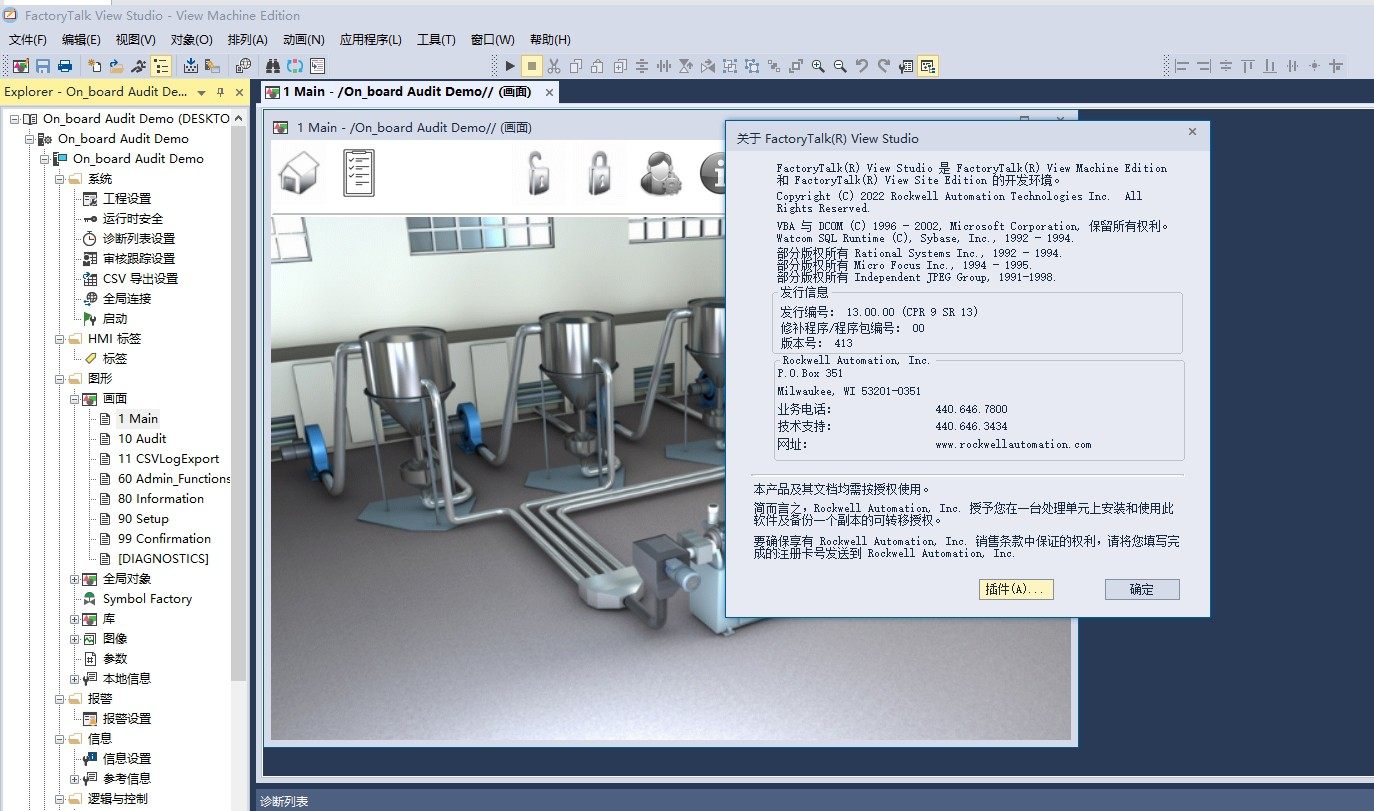
Task: Open the 窗口(W) menu
Action: [x=493, y=40]
